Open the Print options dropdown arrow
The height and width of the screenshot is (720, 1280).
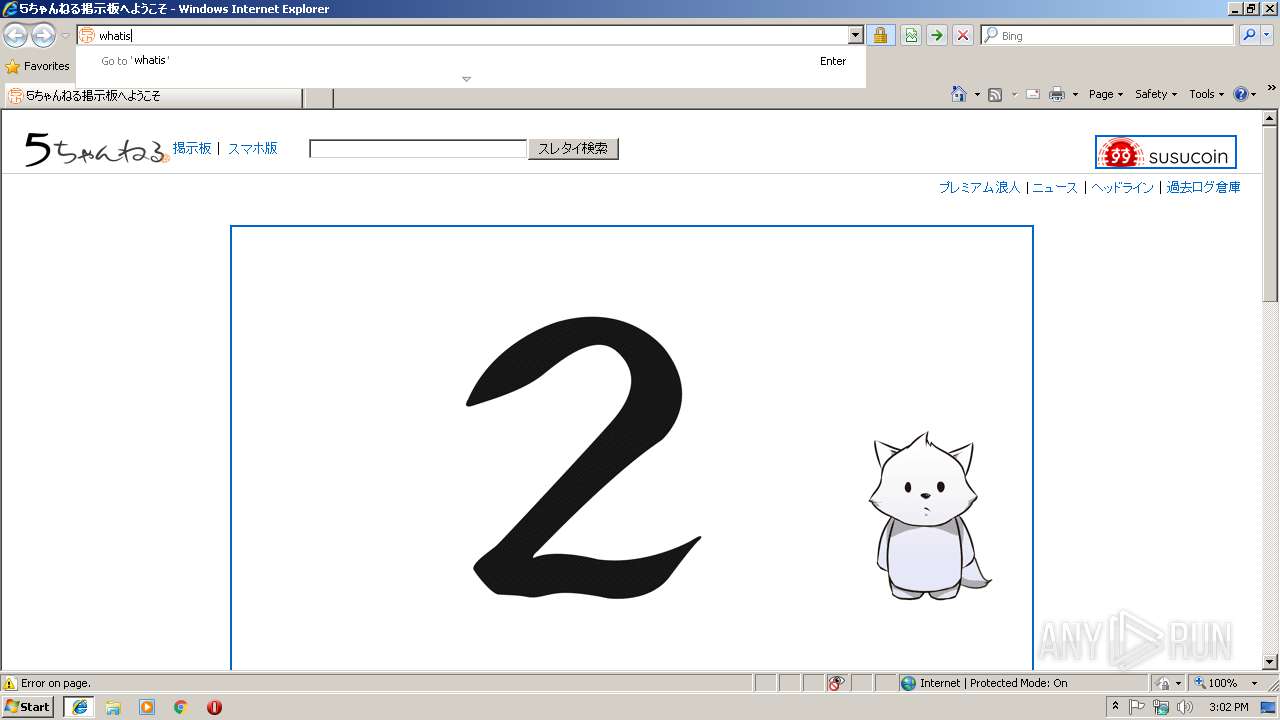click(1075, 95)
